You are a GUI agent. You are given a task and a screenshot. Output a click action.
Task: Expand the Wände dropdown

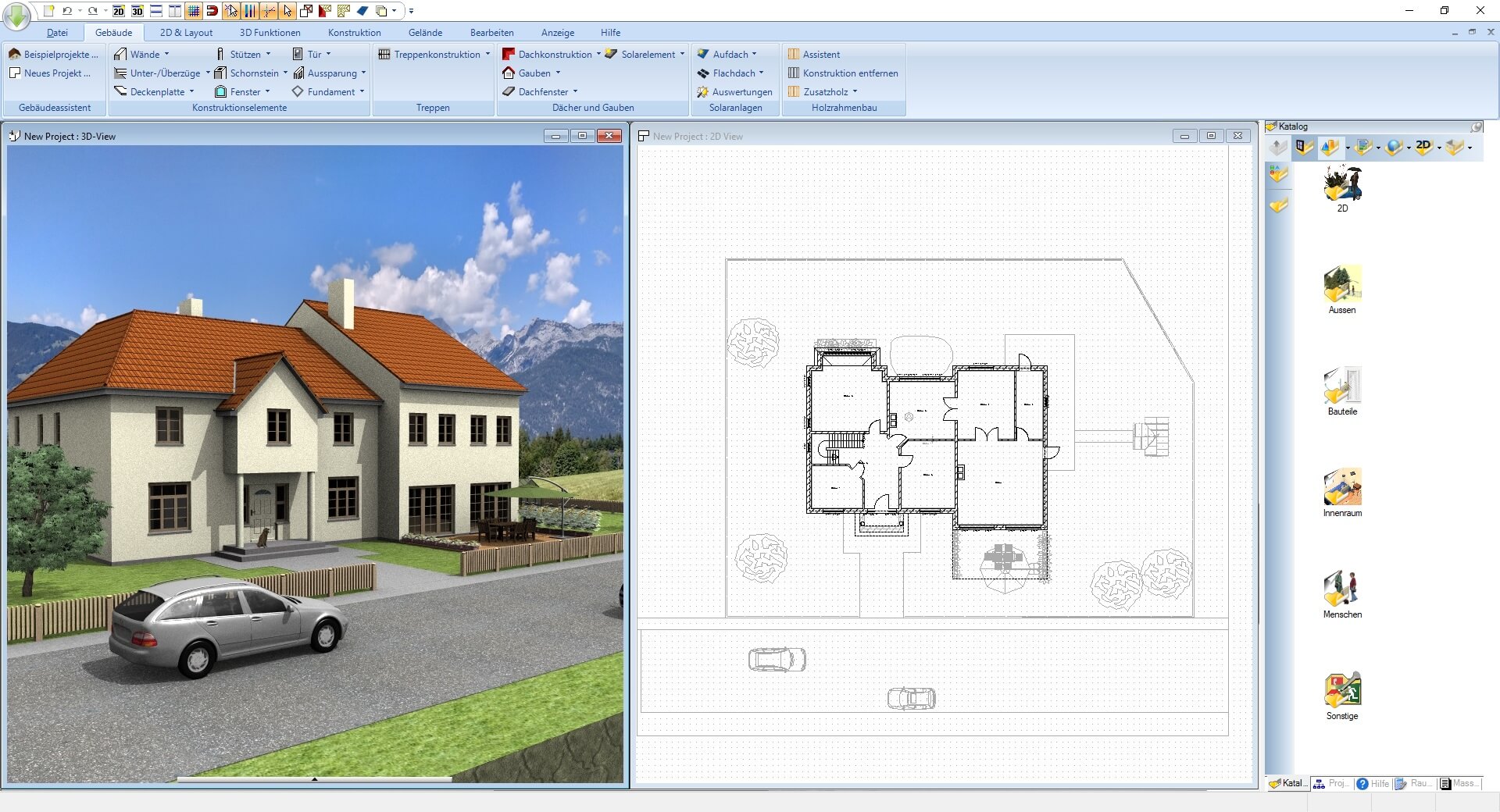click(x=169, y=54)
